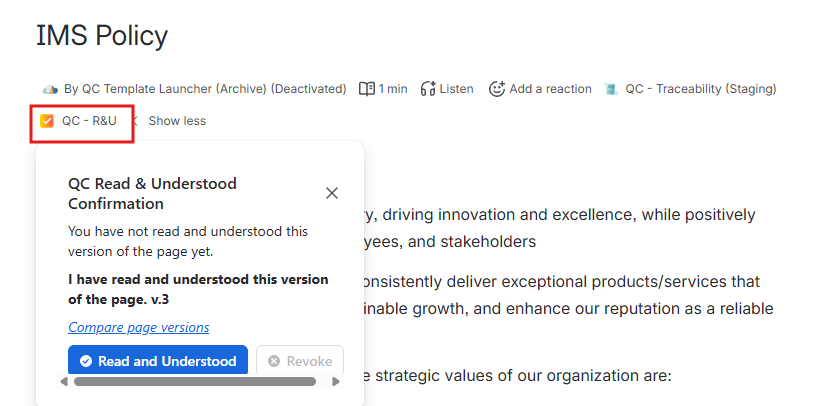
Task: Open the QC Template Launcher author link
Action: tap(205, 89)
